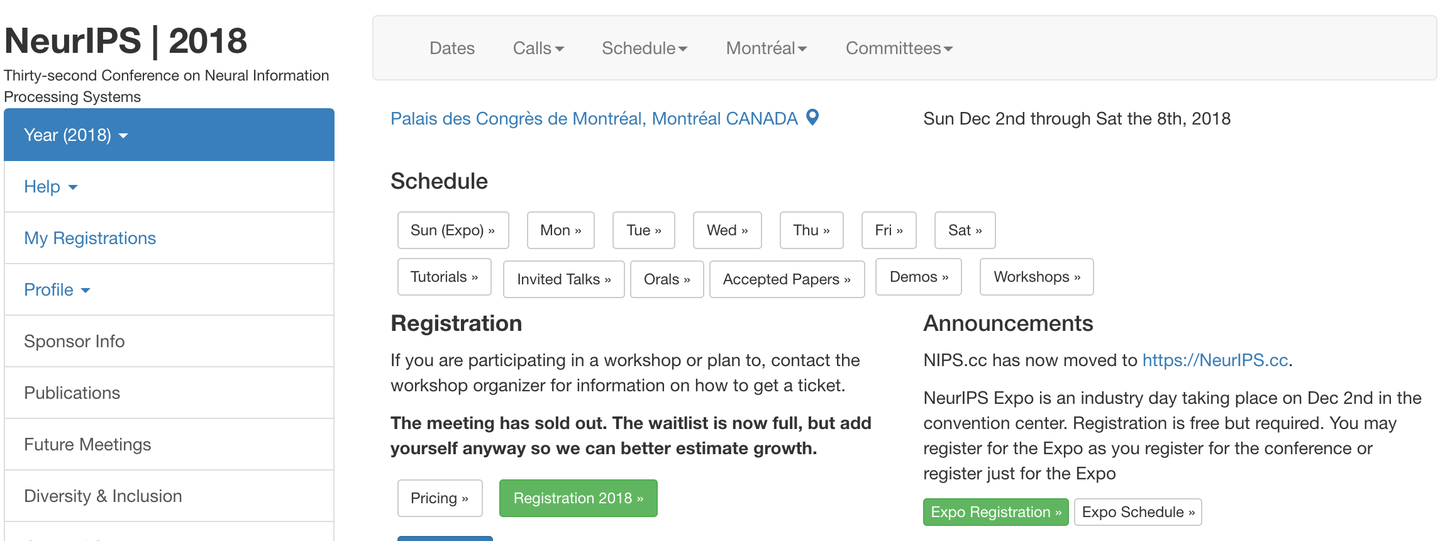View the Workshops schedule
The image size is (1440, 541).
pyautogui.click(x=1036, y=277)
